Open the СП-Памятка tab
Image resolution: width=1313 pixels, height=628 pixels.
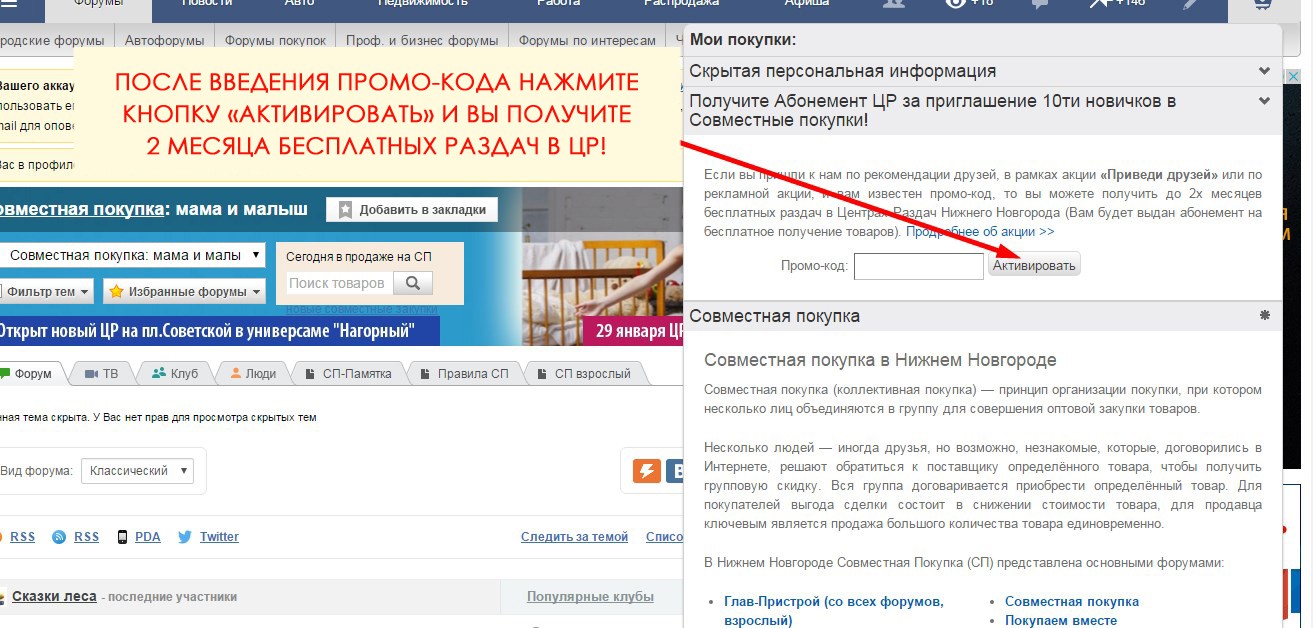pyautogui.click(x=349, y=374)
